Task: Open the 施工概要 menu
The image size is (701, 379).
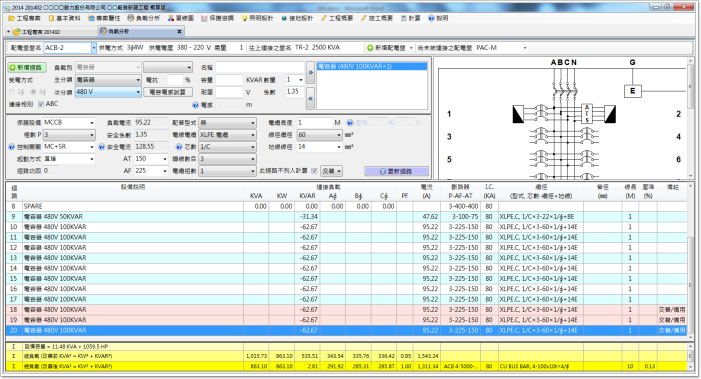Action: click(376, 18)
